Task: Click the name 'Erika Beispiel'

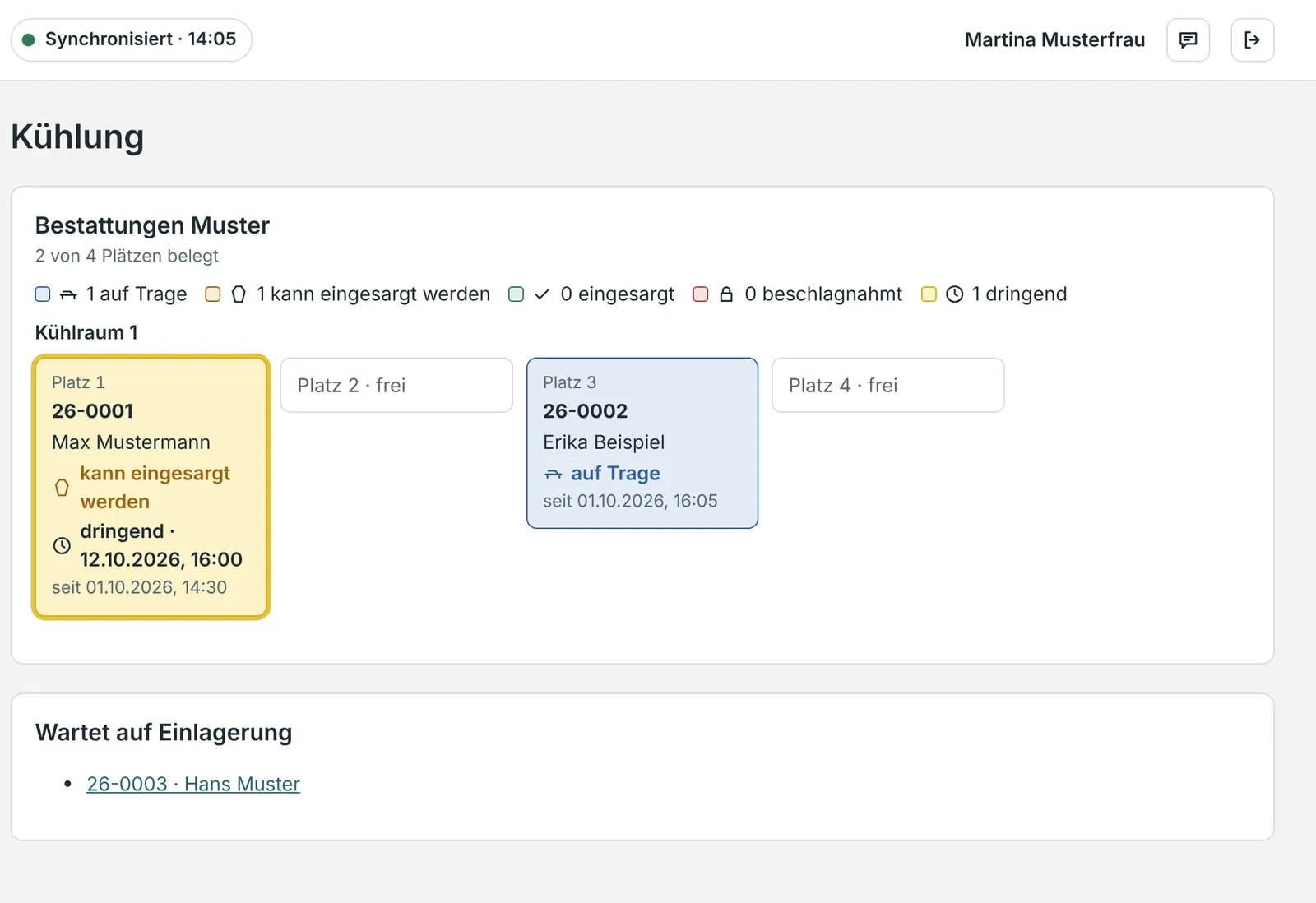Action: point(604,442)
